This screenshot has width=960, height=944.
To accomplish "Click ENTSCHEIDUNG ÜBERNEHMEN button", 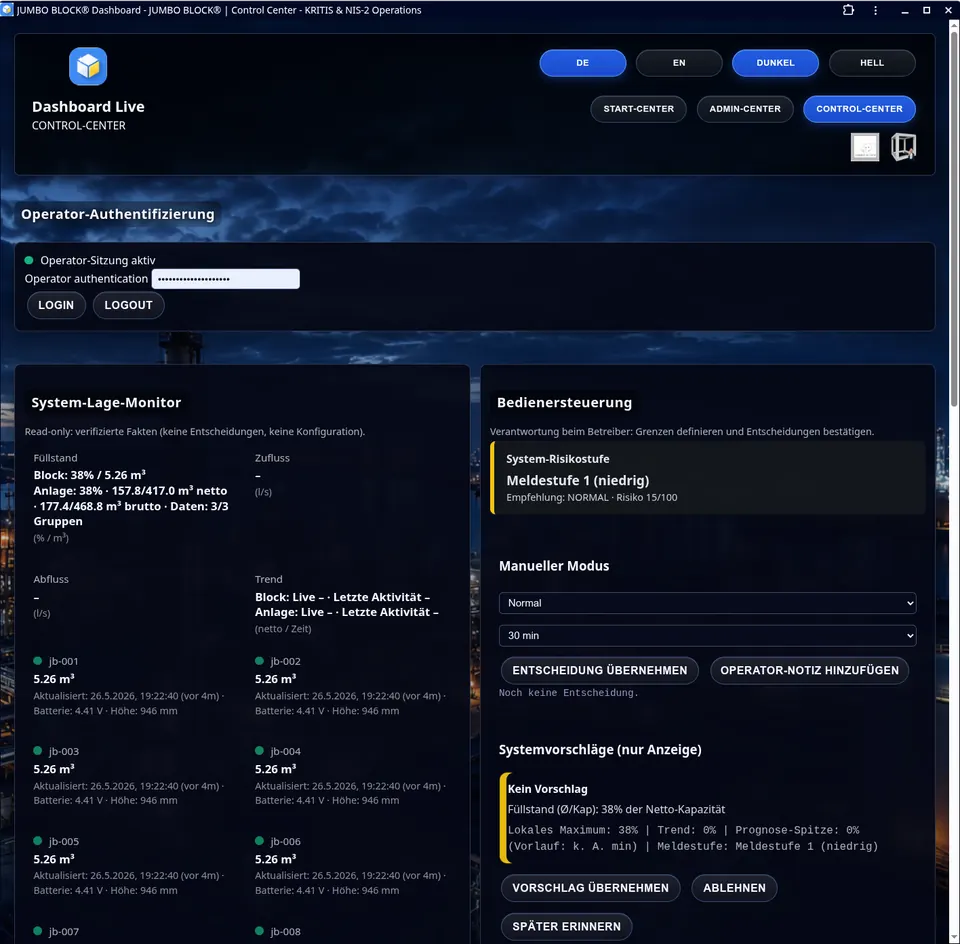I will 599,670.
